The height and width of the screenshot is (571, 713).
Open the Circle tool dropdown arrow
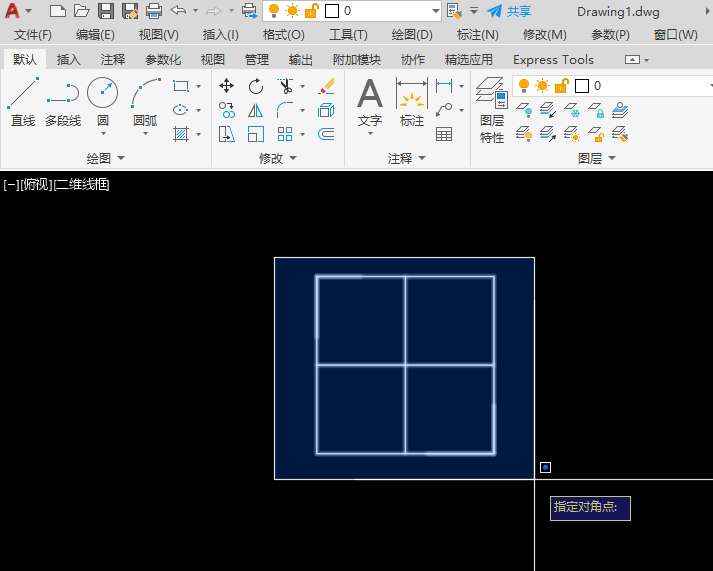pyautogui.click(x=103, y=134)
